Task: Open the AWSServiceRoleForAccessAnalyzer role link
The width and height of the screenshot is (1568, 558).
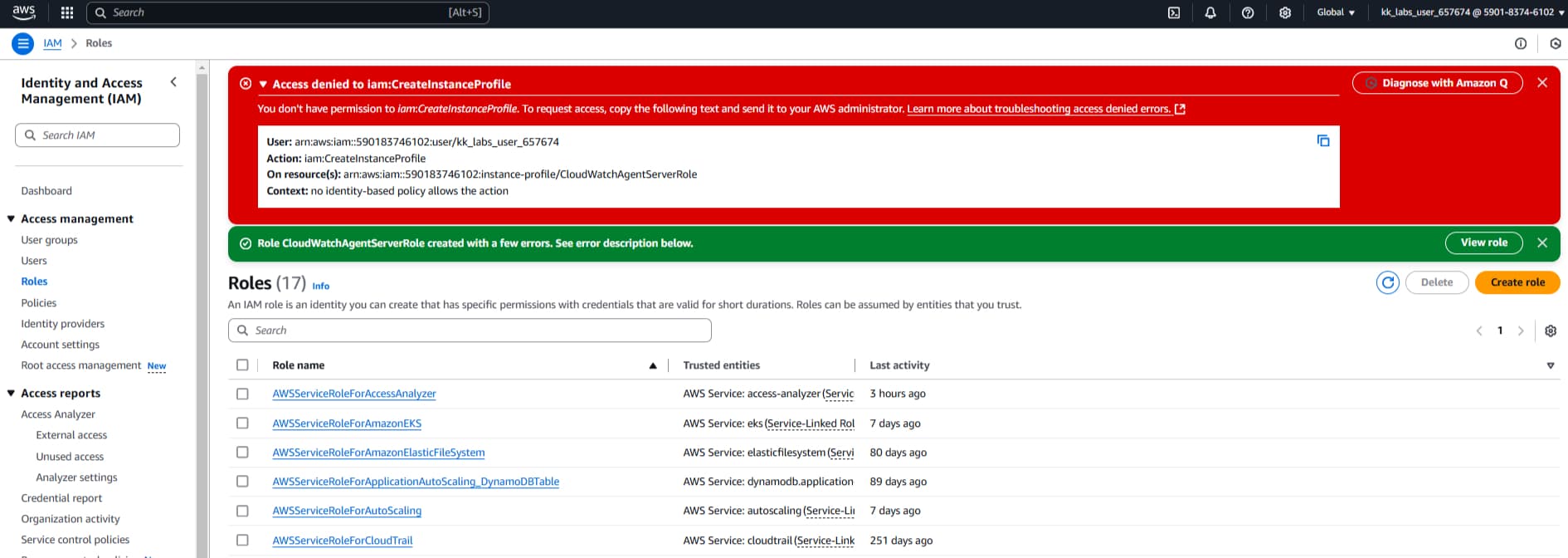Action: [354, 394]
